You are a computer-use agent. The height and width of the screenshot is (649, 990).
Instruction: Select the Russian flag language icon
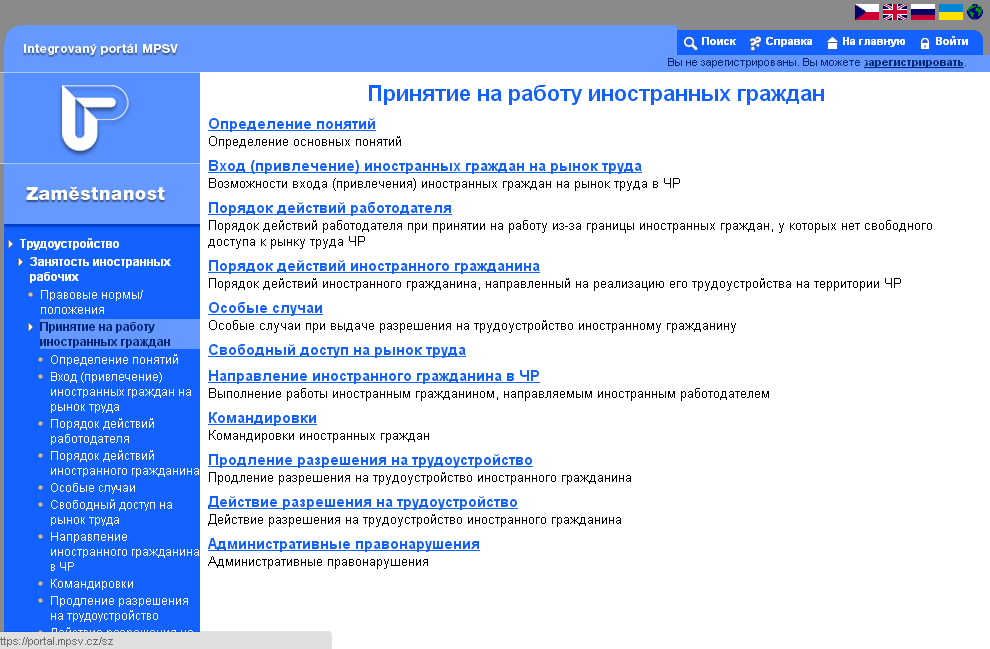tap(922, 12)
